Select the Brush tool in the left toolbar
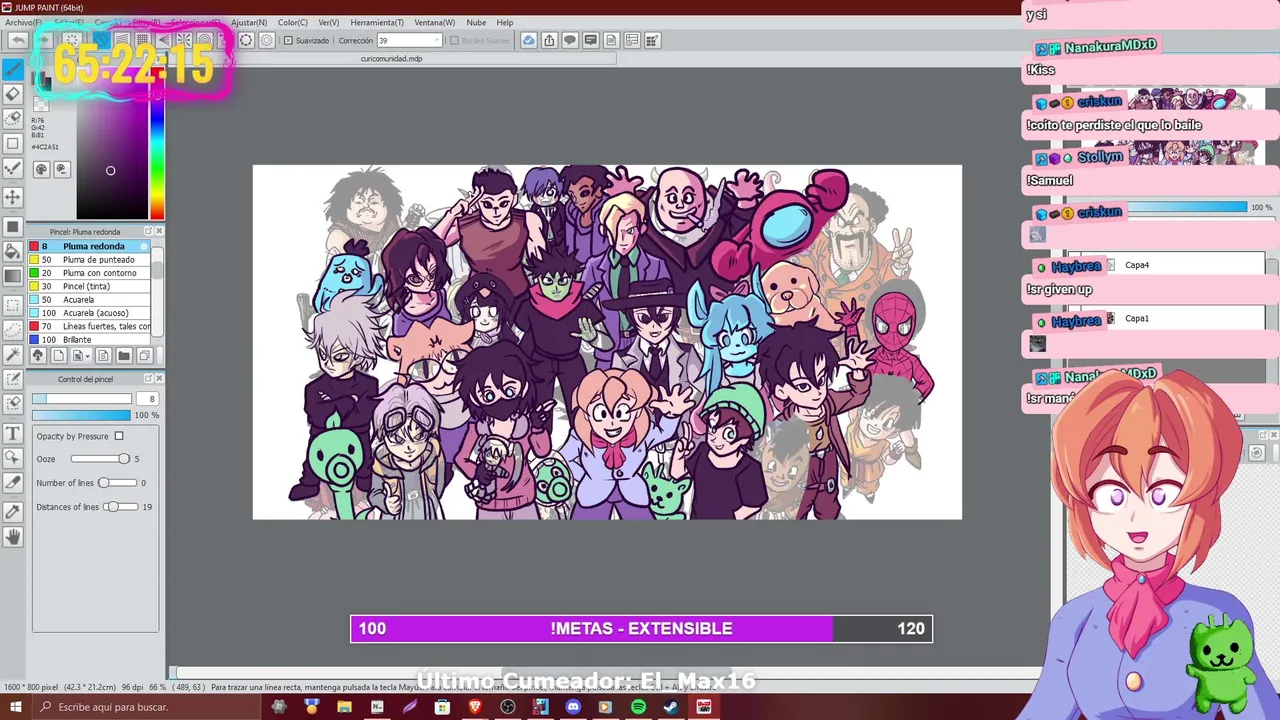The width and height of the screenshot is (1280, 720). (13, 68)
